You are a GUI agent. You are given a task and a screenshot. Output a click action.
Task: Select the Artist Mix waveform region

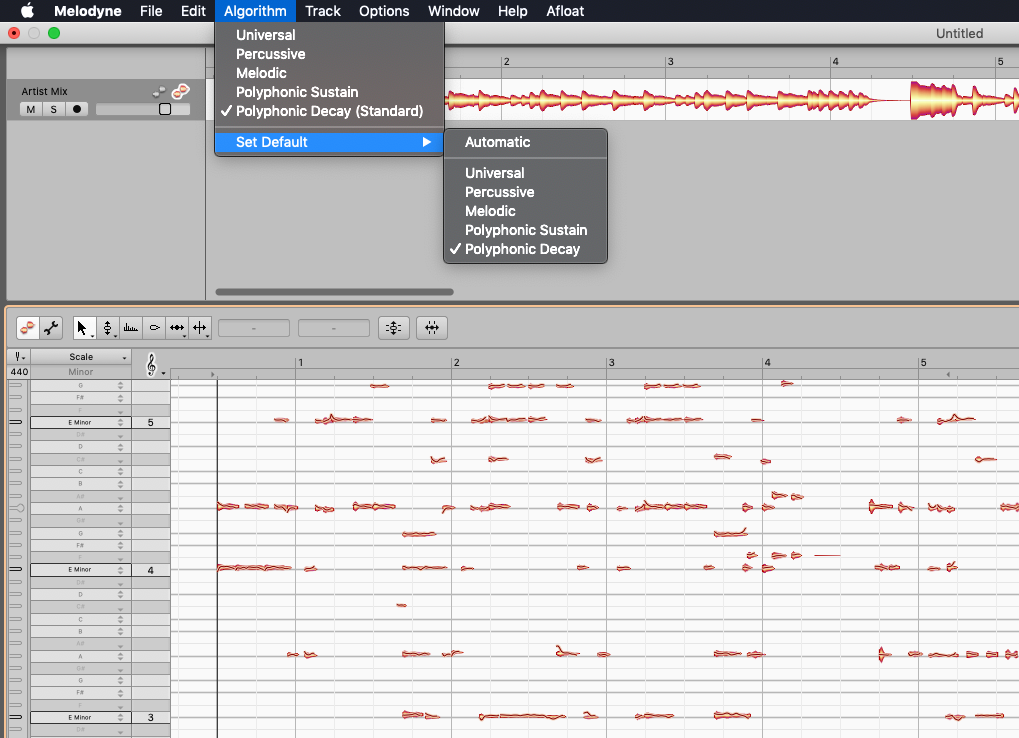click(731, 100)
